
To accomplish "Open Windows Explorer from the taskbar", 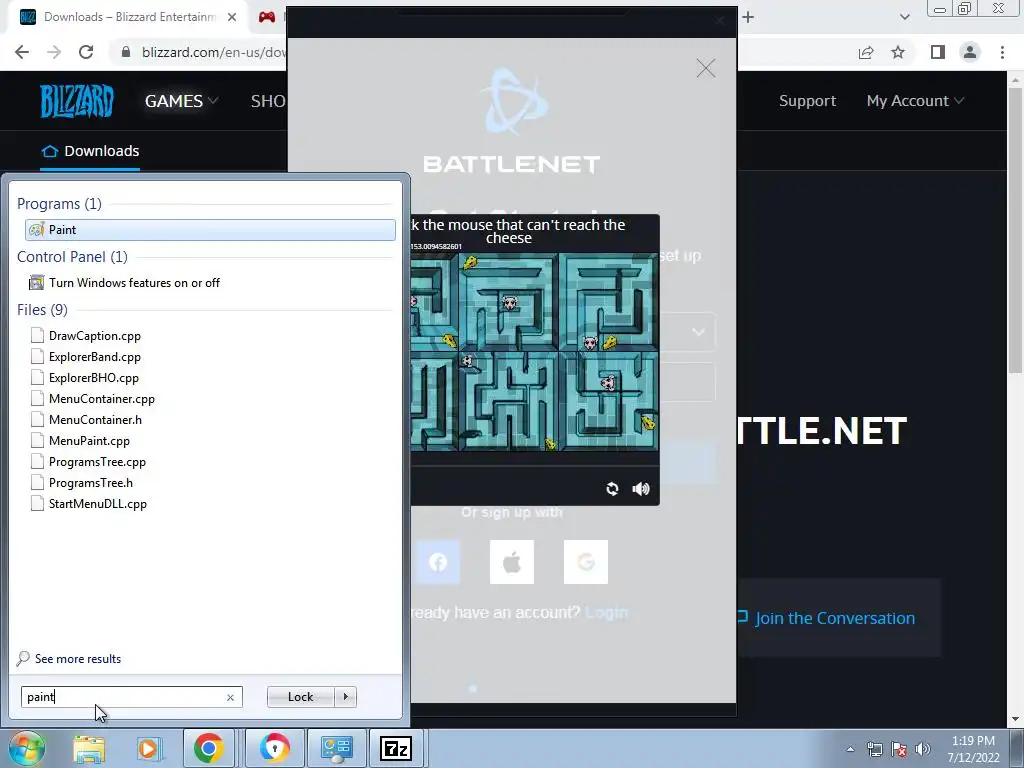I will pyautogui.click(x=89, y=748).
